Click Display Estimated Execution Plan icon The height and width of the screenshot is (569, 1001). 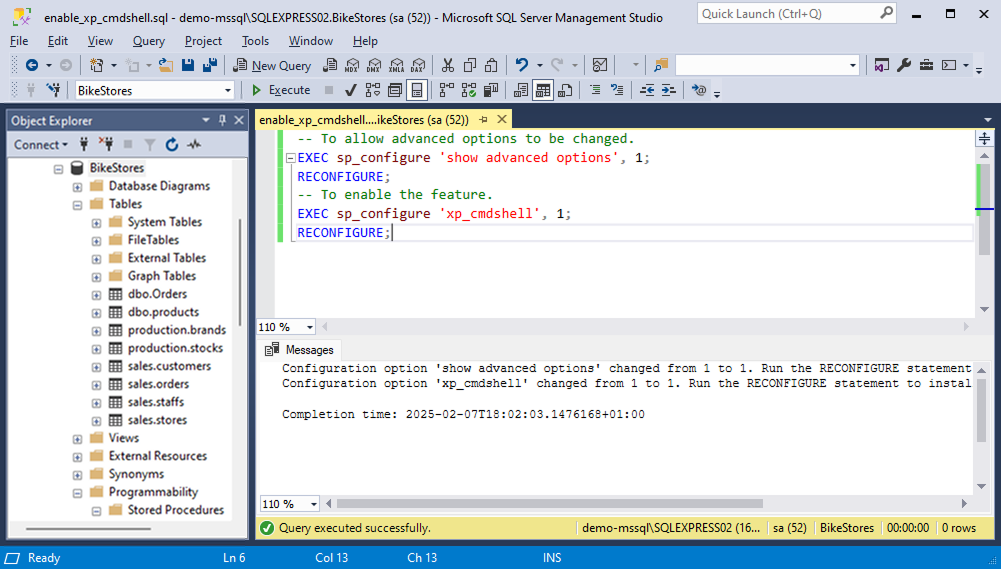point(373,90)
